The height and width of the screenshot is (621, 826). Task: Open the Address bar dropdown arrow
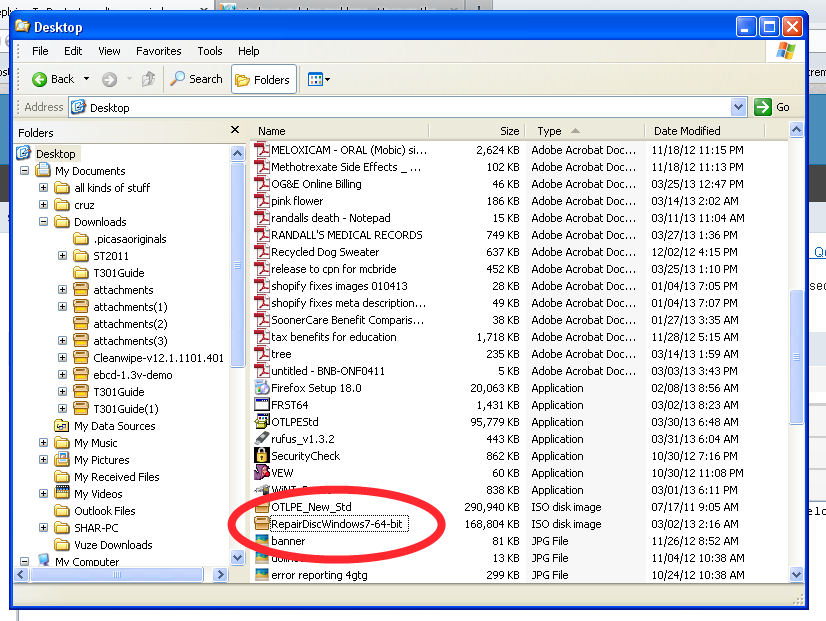(x=738, y=107)
